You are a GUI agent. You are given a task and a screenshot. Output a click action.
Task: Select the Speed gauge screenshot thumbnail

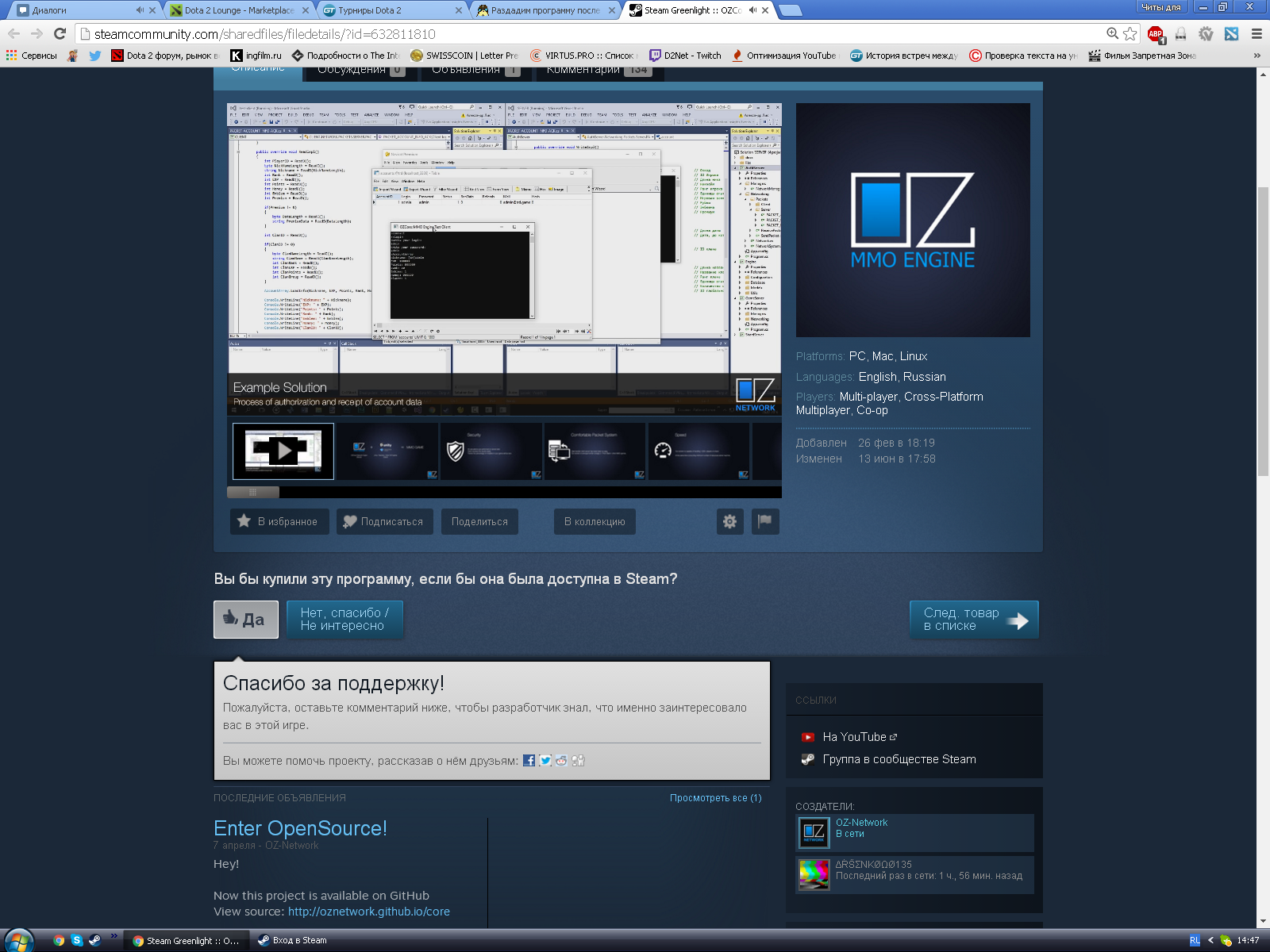pos(699,451)
